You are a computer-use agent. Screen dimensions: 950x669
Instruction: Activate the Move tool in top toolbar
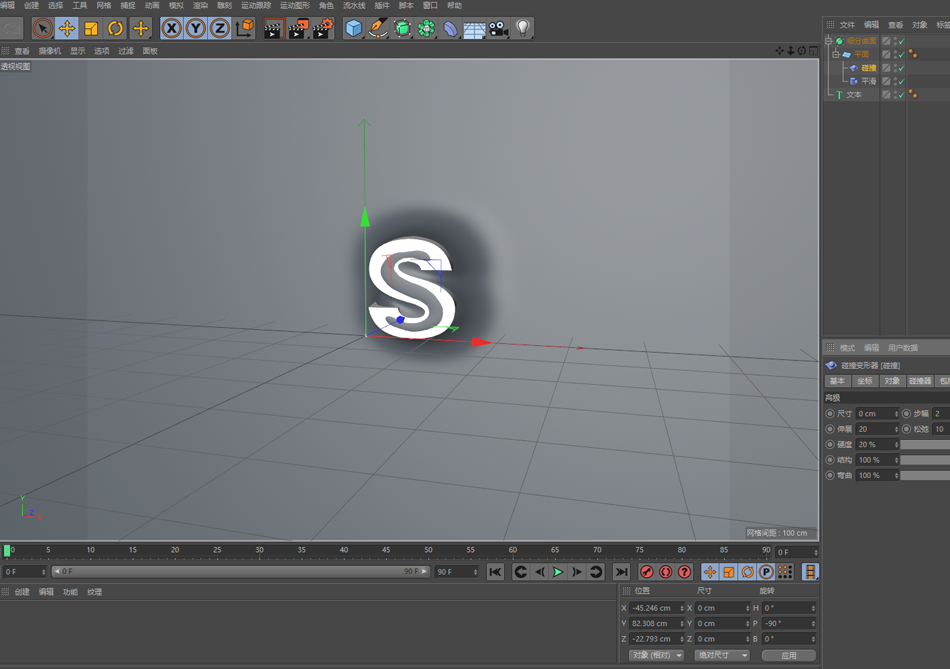click(x=67, y=28)
